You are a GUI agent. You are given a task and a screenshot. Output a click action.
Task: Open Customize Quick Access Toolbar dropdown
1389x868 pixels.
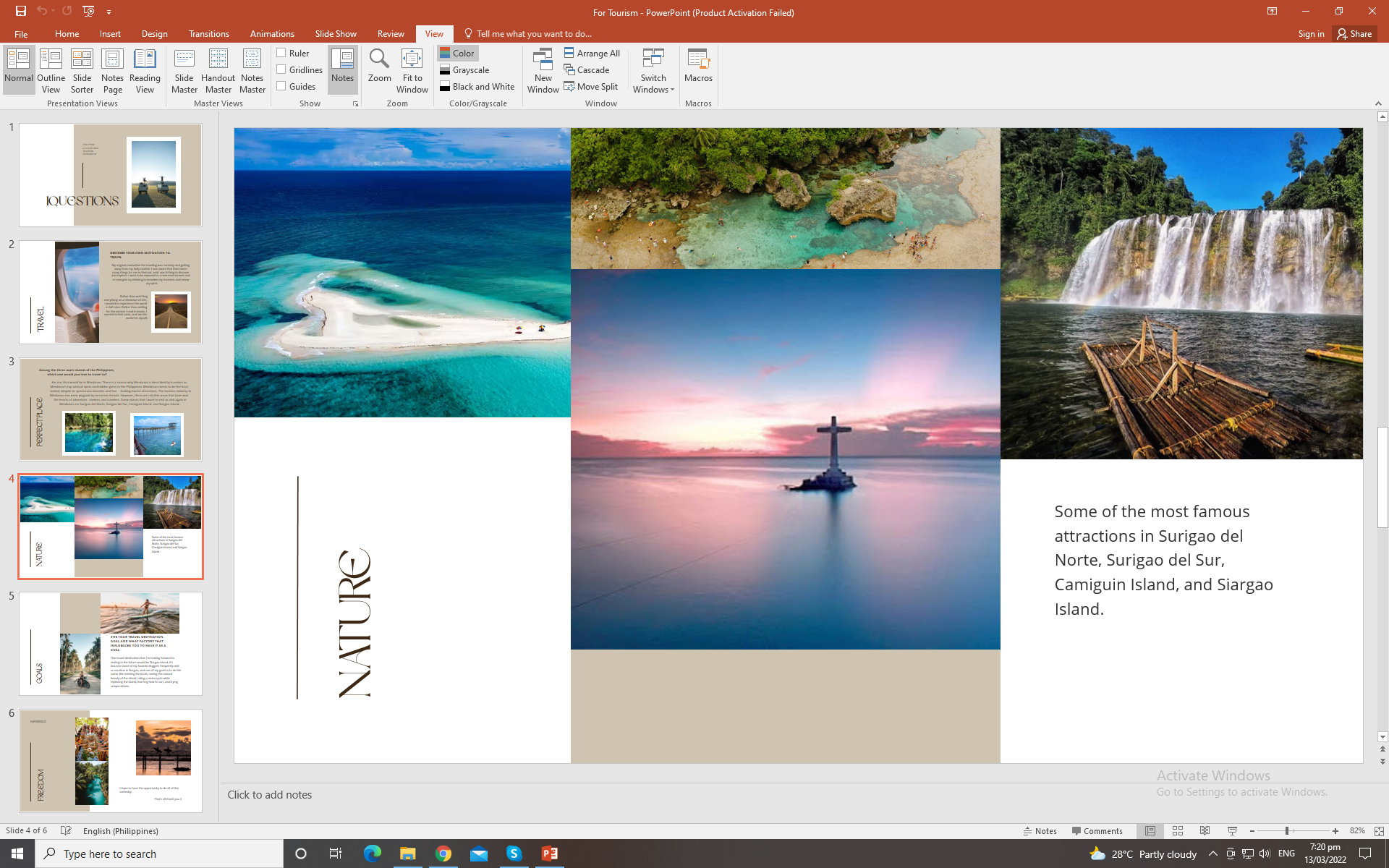coord(109,12)
